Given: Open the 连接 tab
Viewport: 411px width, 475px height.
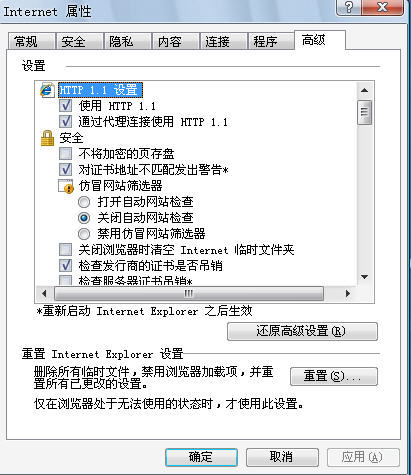Looking at the screenshot, I should point(223,42).
